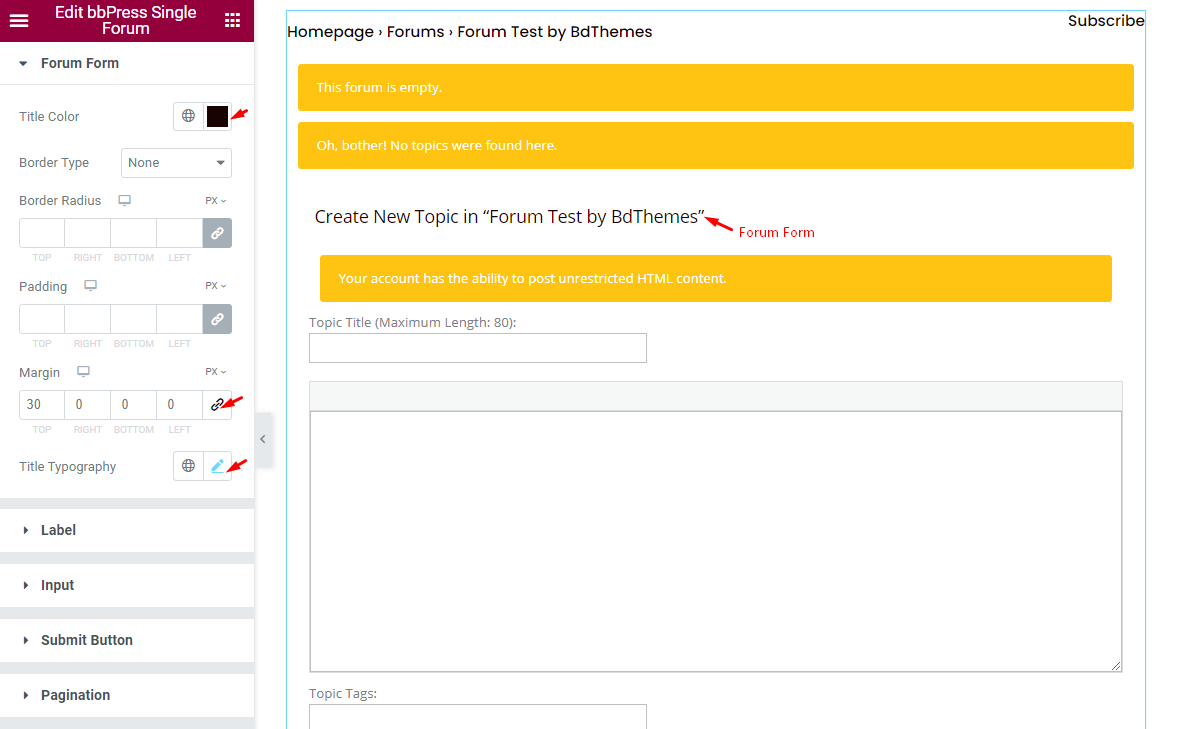The width and height of the screenshot is (1197, 729).
Task: Open the Title Typography edit pencil
Action: [x=216, y=466]
